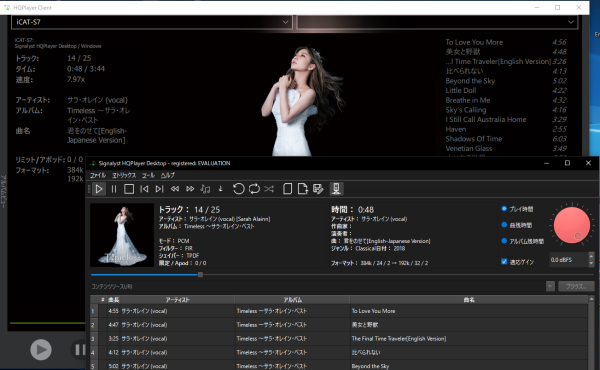Click Shadows Of Time in Client track list
This screenshot has width=600, height=370.
474,139
